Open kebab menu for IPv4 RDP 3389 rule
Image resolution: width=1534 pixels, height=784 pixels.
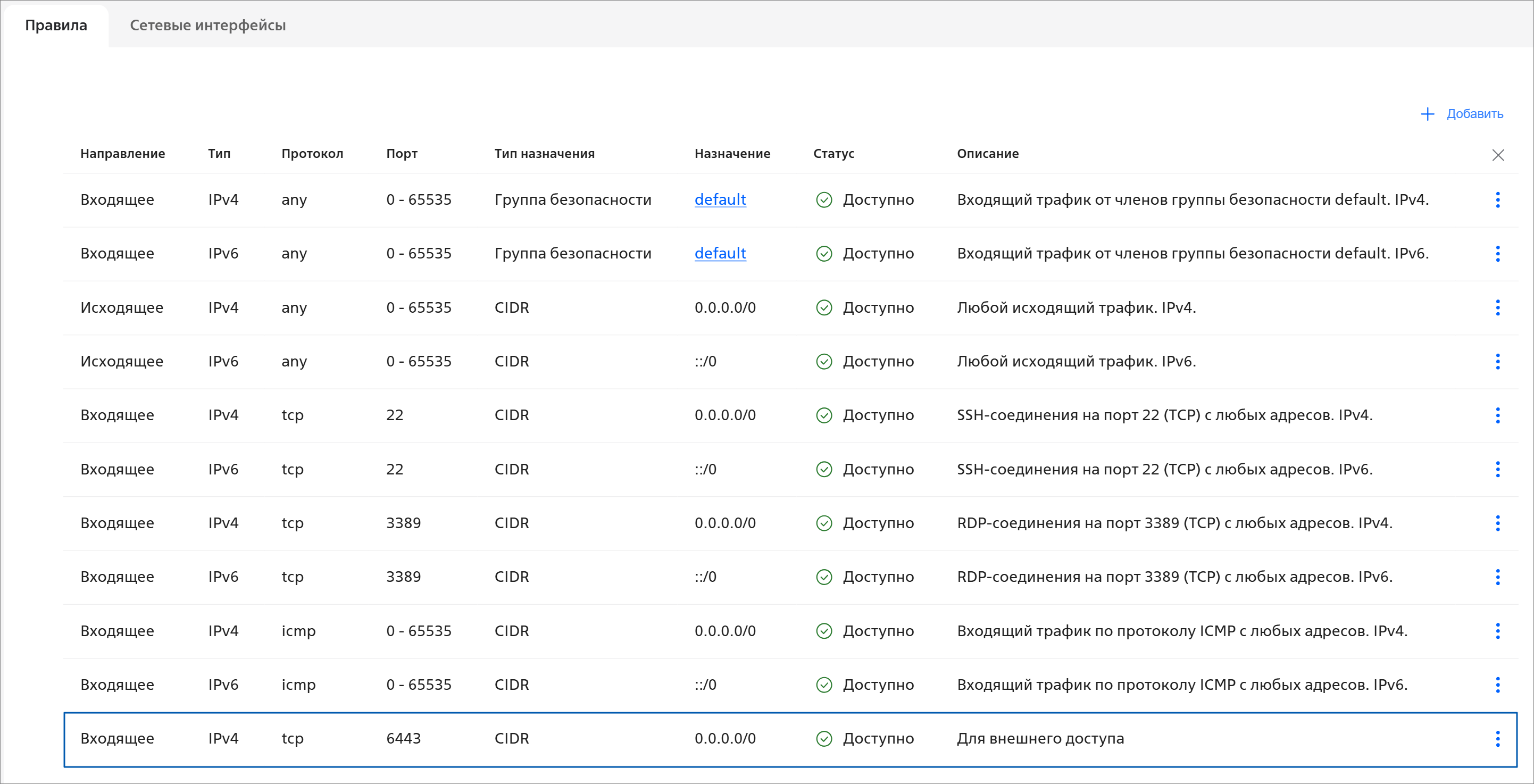click(1497, 523)
